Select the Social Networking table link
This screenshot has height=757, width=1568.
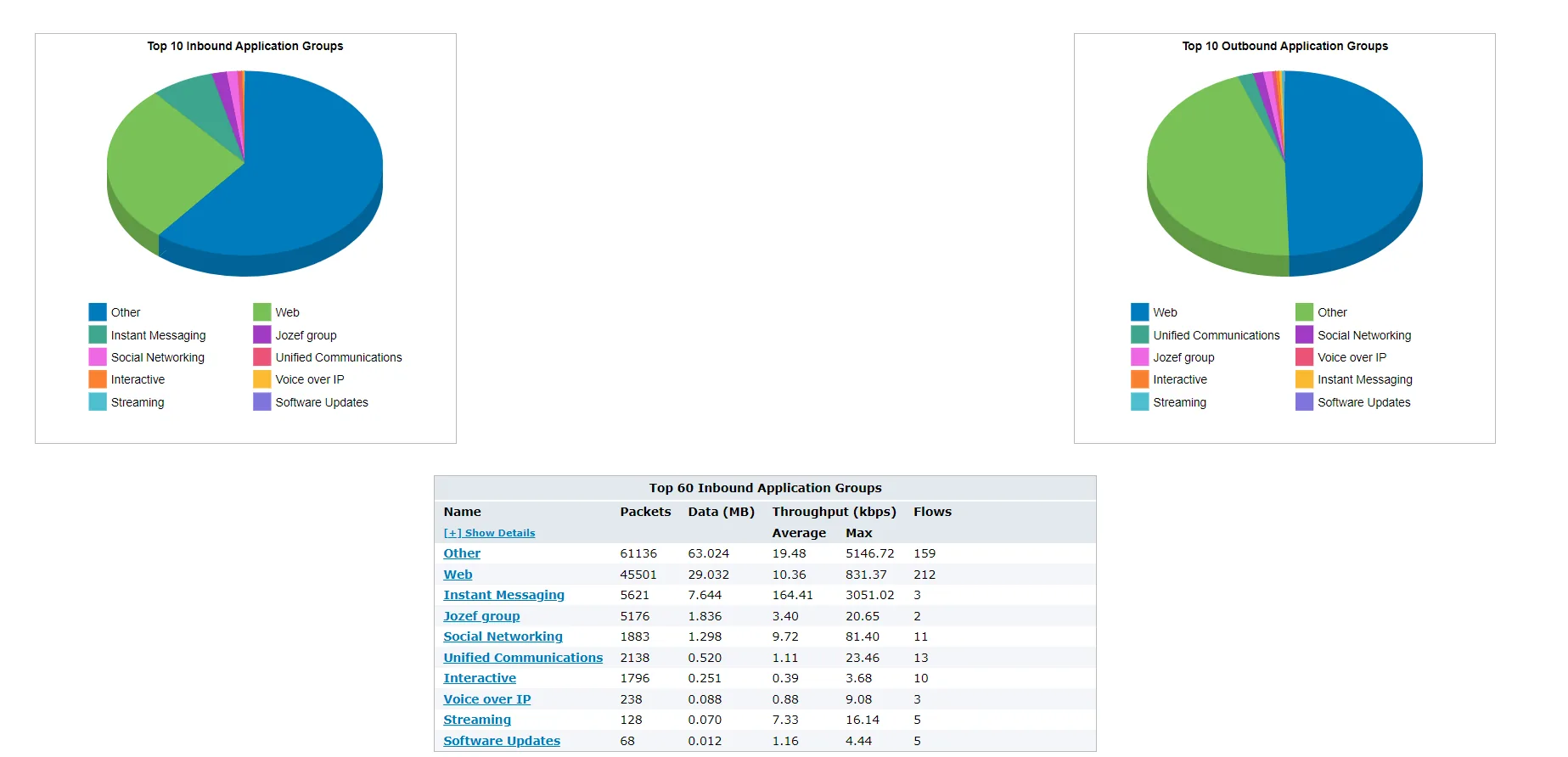[503, 636]
